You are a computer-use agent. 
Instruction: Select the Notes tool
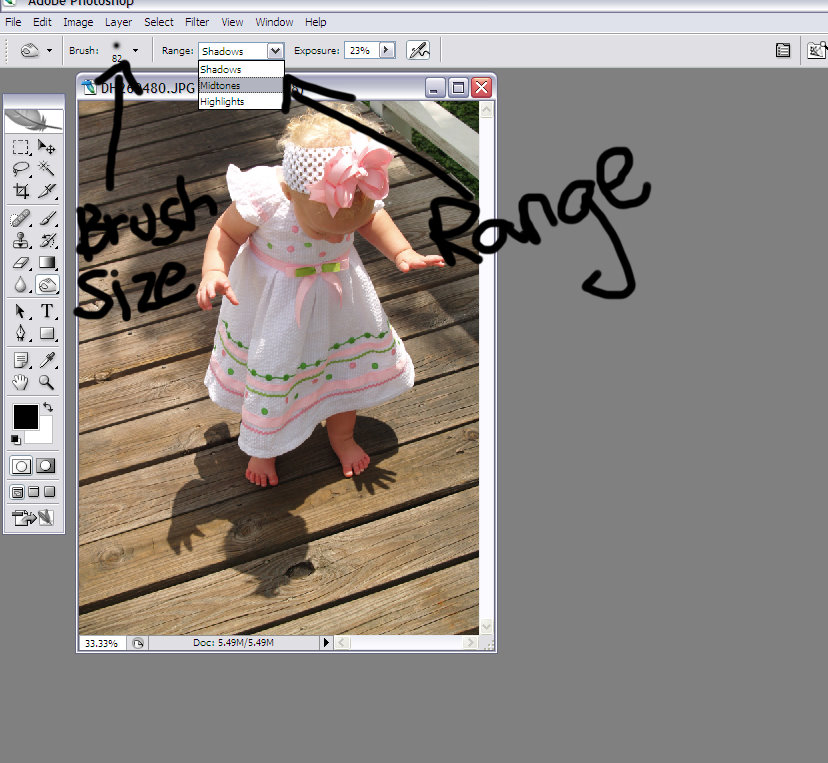coord(21,361)
